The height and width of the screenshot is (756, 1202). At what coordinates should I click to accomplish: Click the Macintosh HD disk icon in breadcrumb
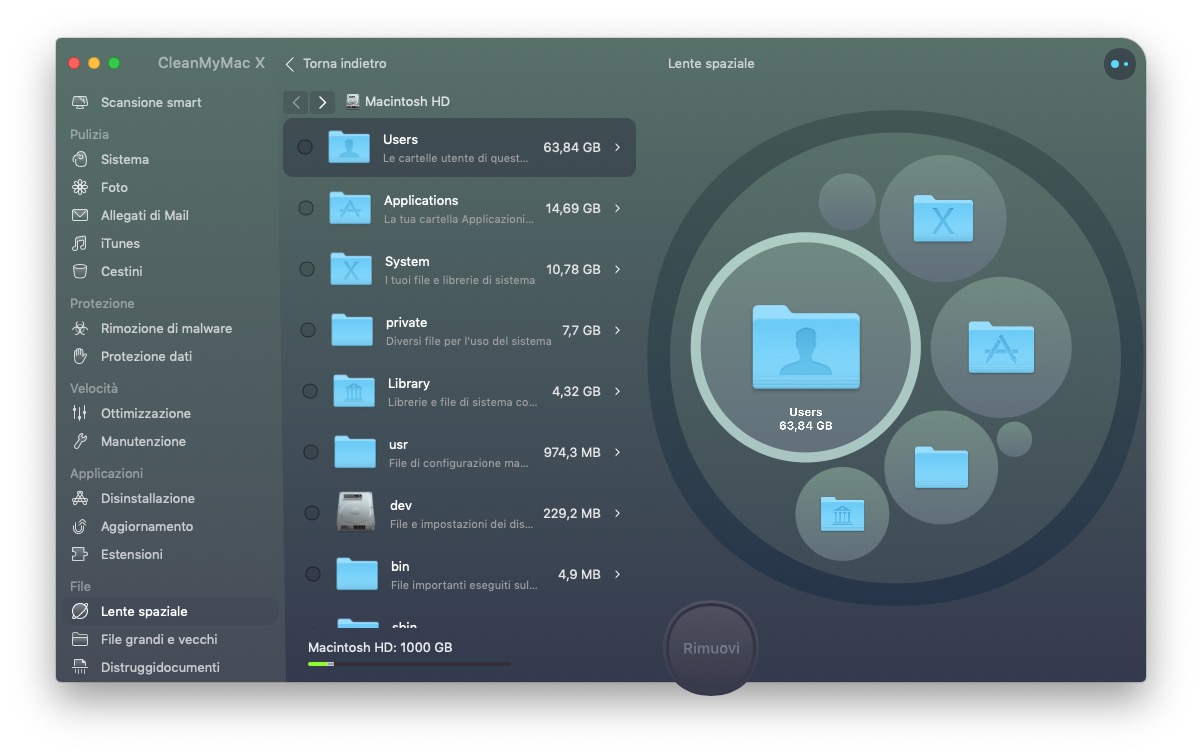click(353, 102)
